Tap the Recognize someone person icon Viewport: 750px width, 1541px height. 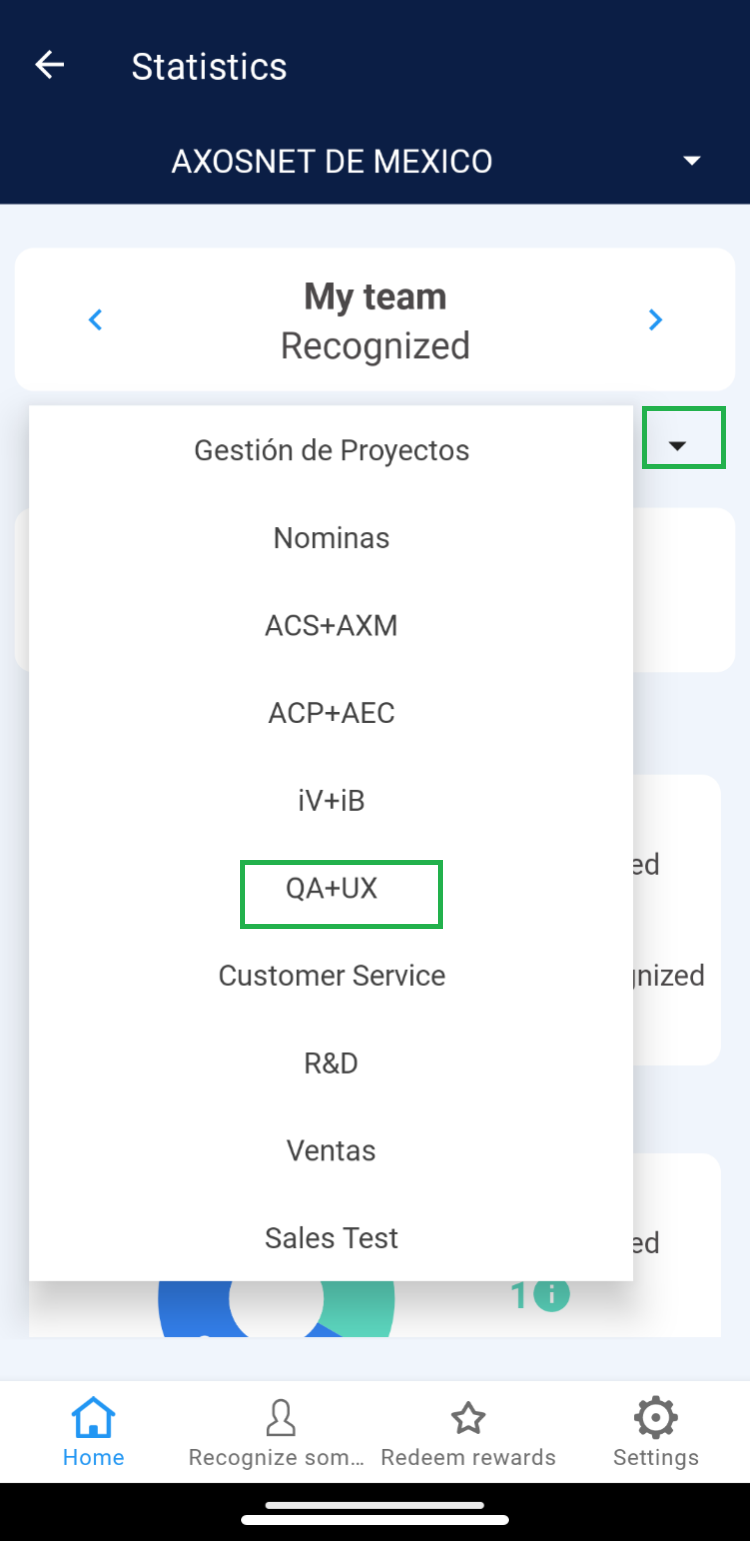[280, 1418]
